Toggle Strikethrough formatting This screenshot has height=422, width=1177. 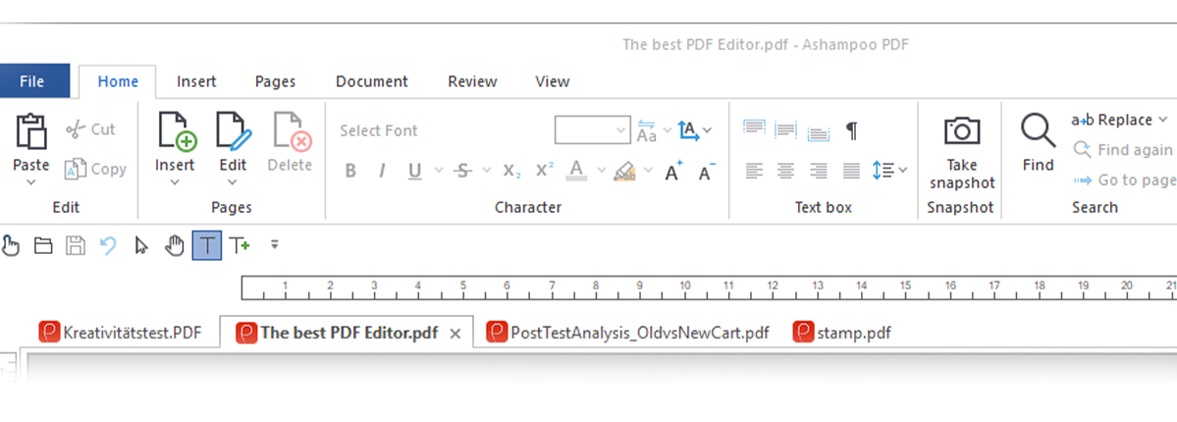coord(463,171)
